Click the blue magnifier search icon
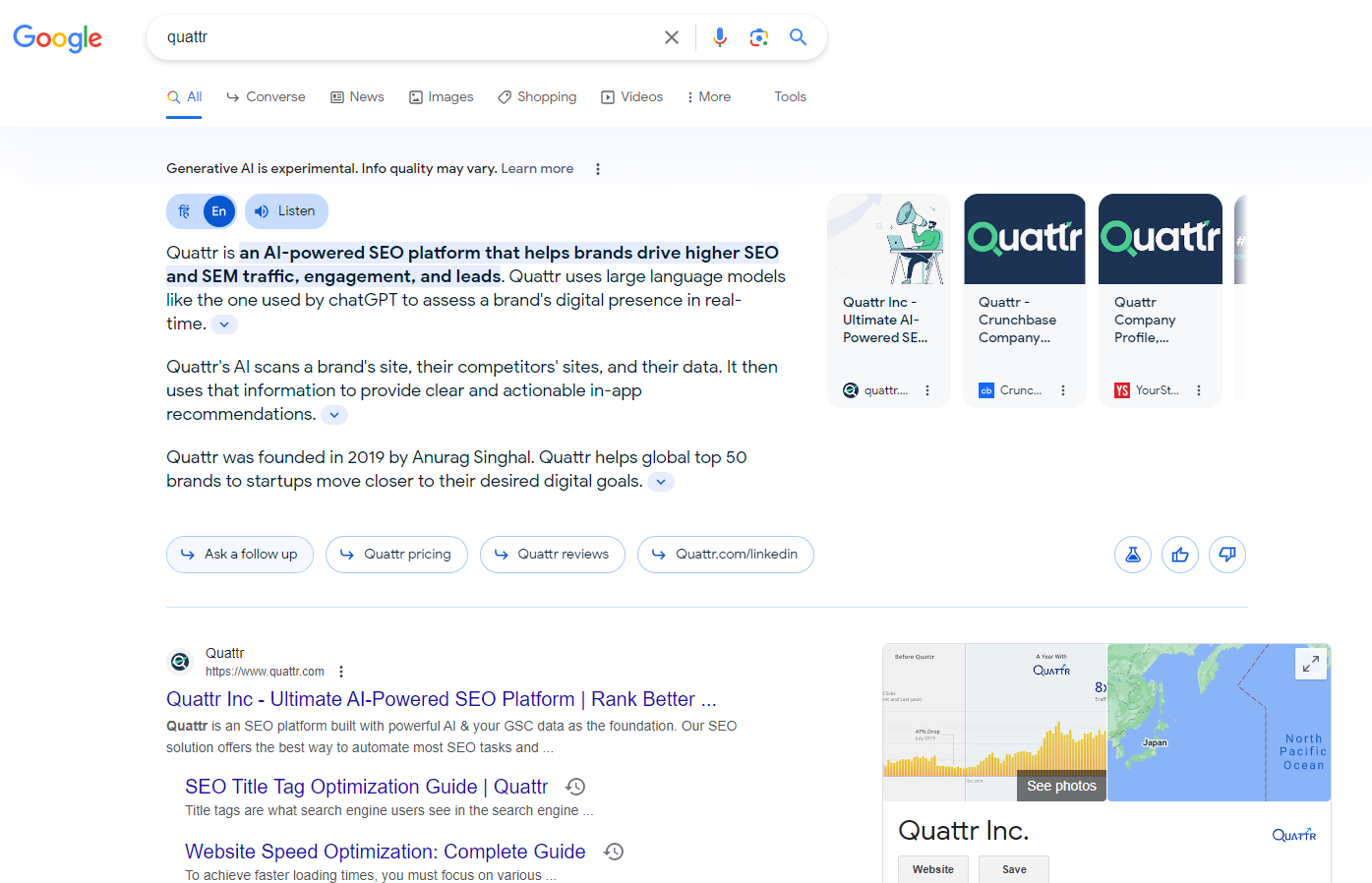Image resolution: width=1372 pixels, height=883 pixels. pyautogui.click(x=799, y=37)
